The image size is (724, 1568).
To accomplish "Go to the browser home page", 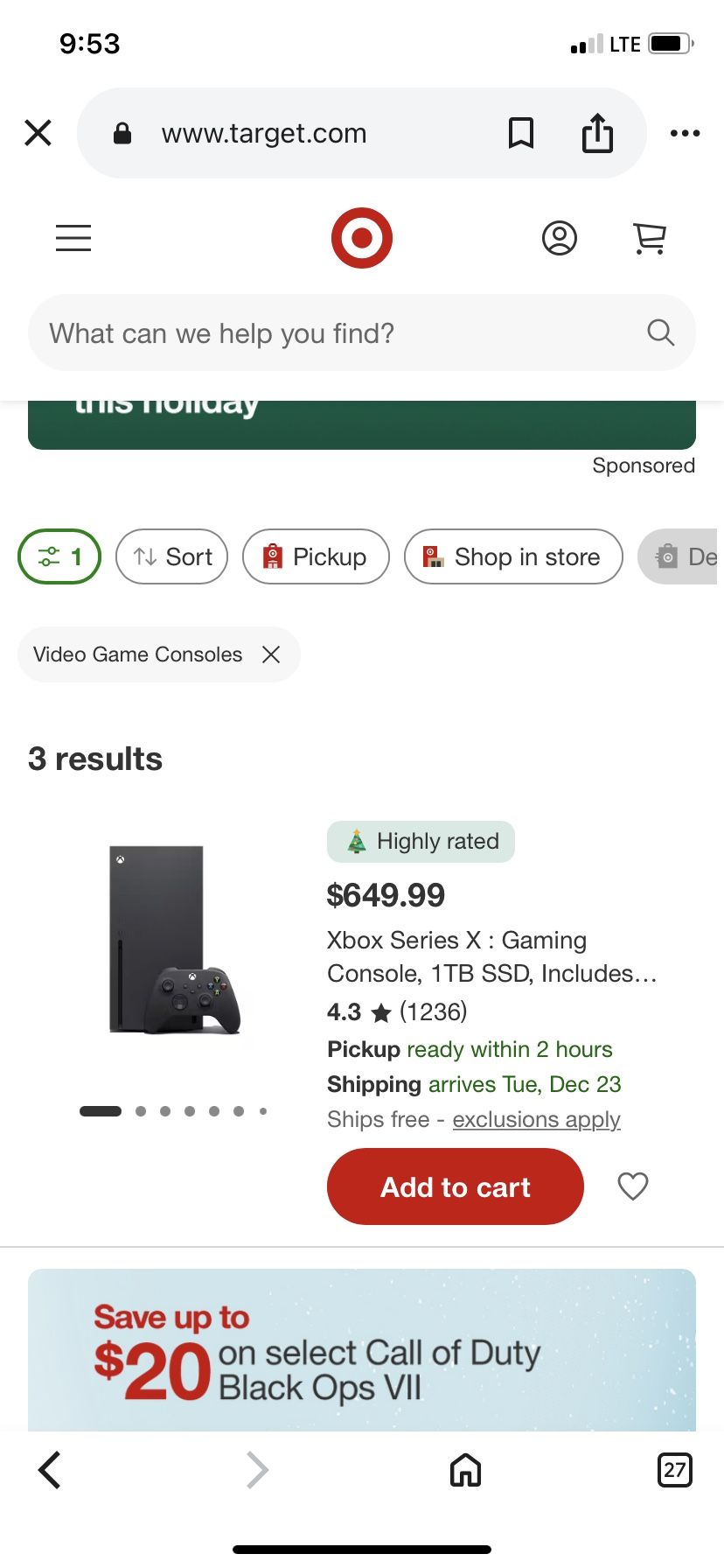I will click(465, 1469).
